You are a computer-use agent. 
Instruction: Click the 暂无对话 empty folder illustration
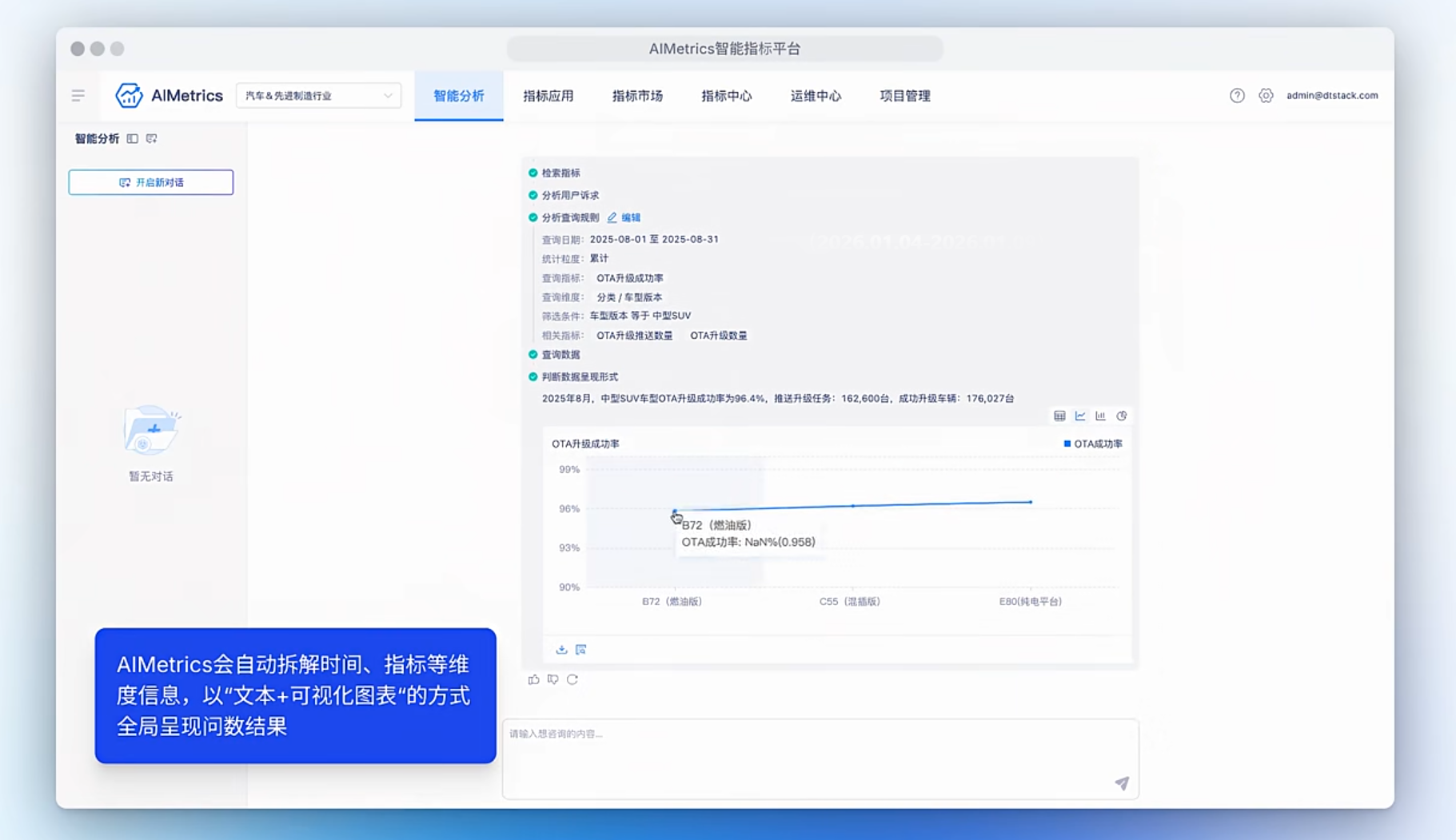(151, 430)
